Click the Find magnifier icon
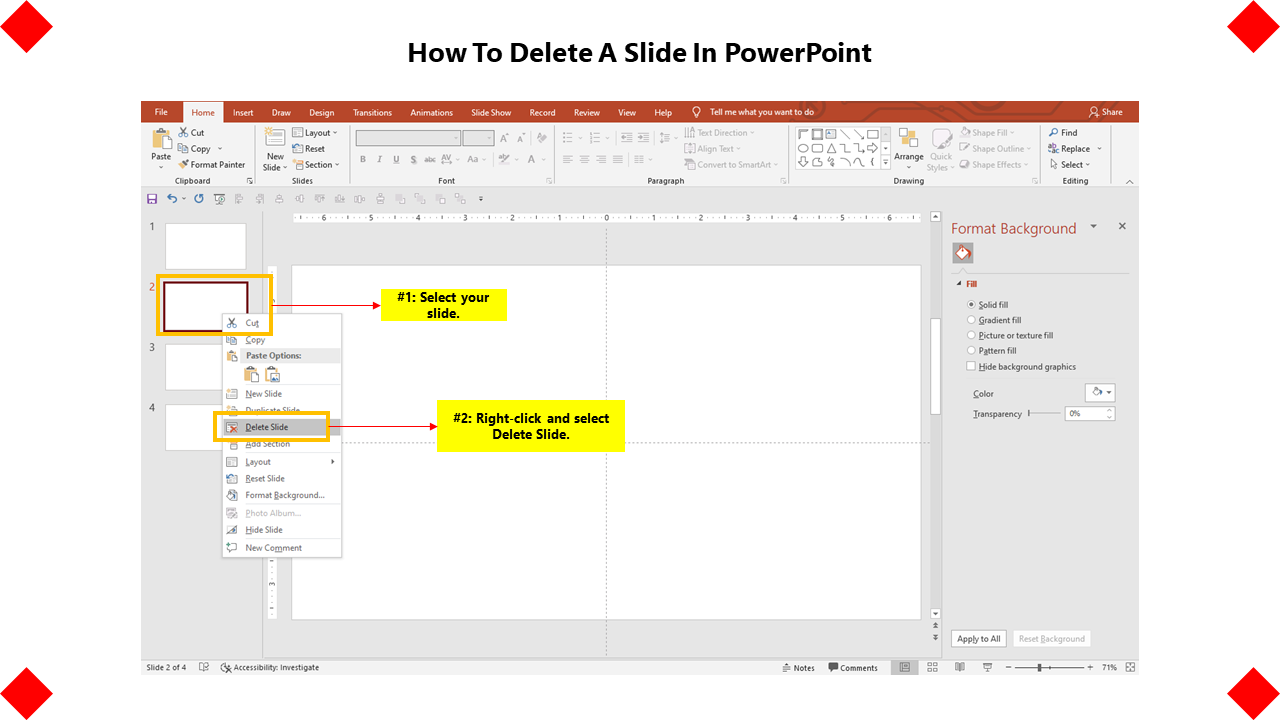This screenshot has height=720, width=1280. tap(1054, 132)
